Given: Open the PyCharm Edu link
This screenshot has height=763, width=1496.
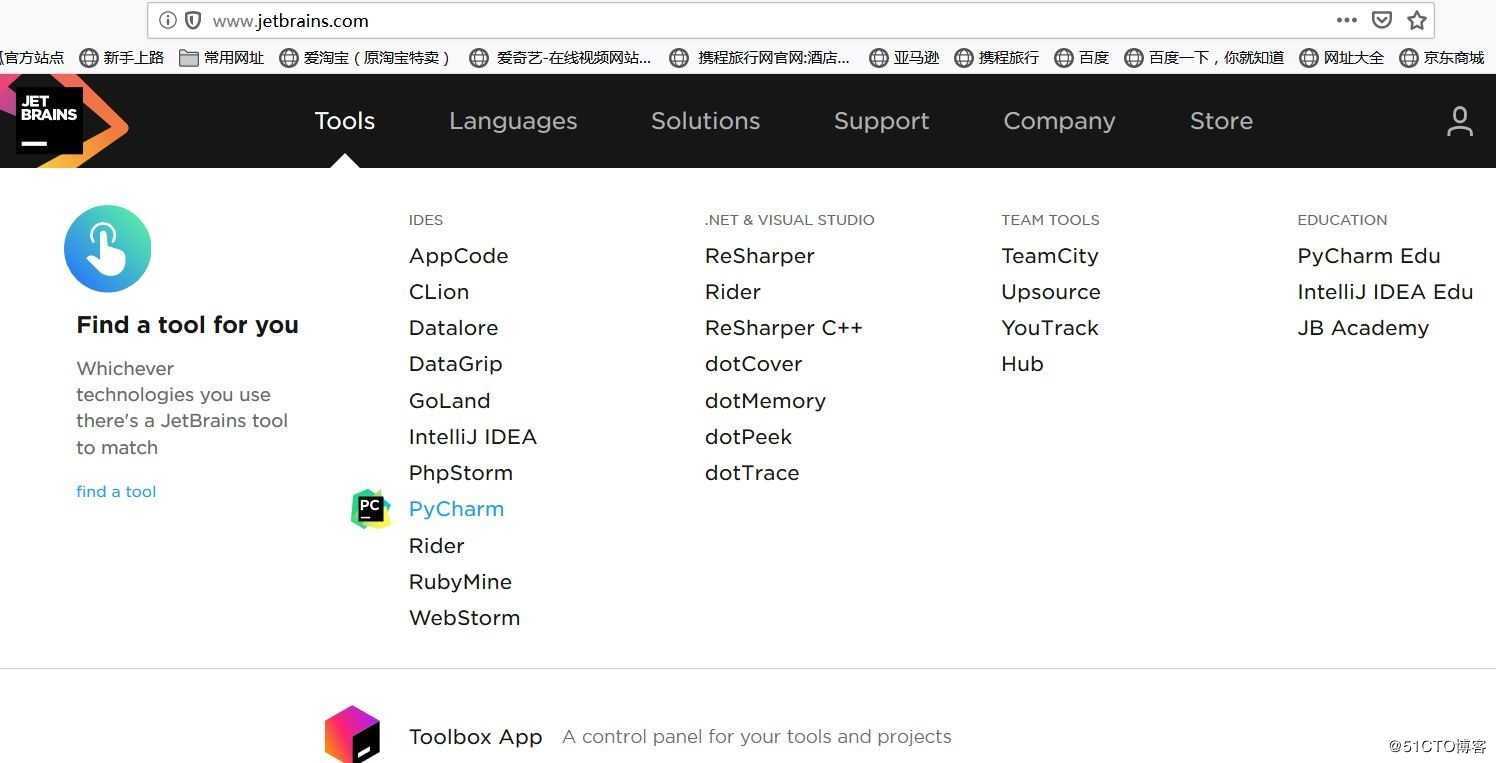Looking at the screenshot, I should pyautogui.click(x=1369, y=256).
